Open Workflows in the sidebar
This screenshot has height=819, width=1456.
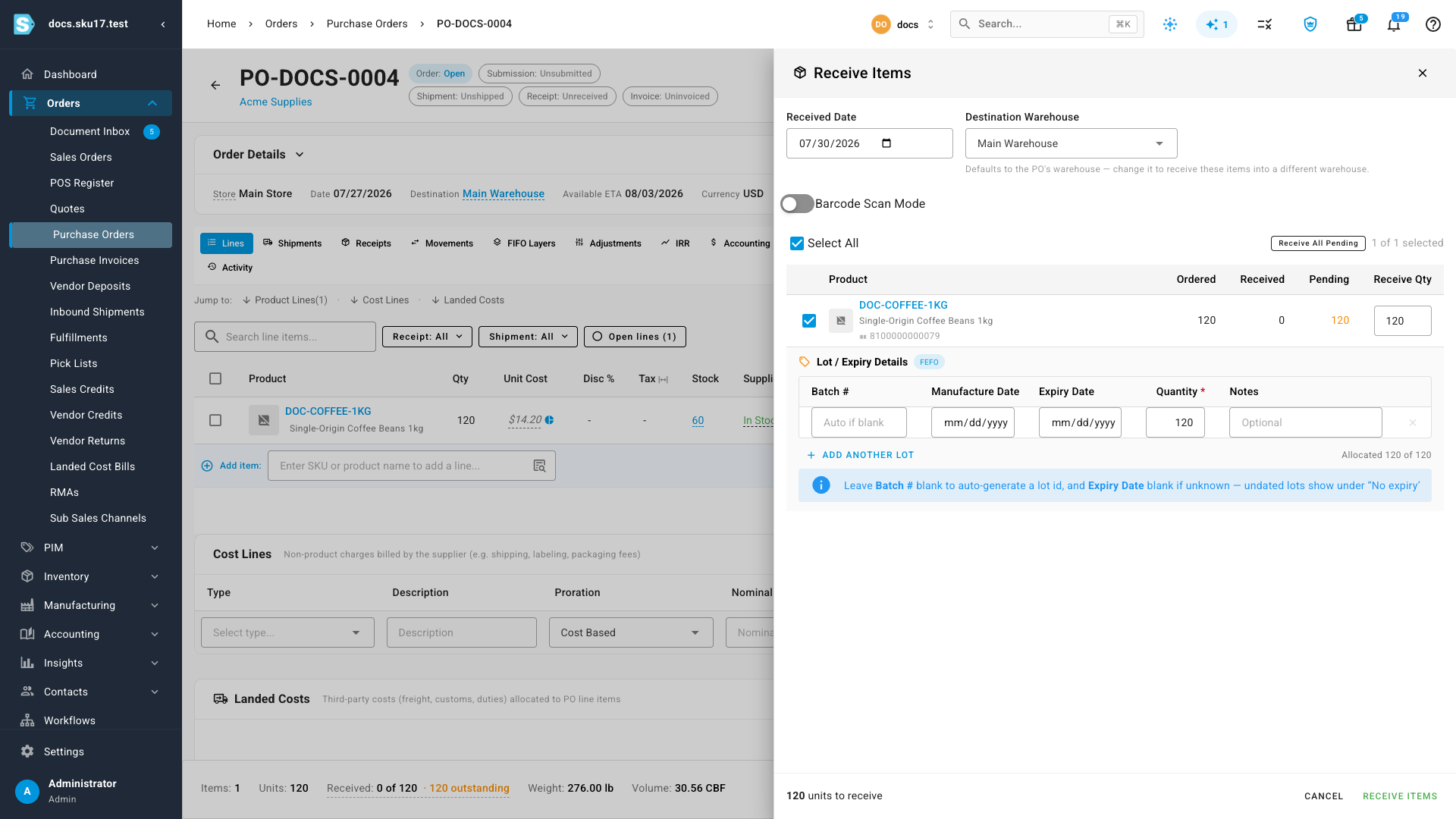(90, 720)
